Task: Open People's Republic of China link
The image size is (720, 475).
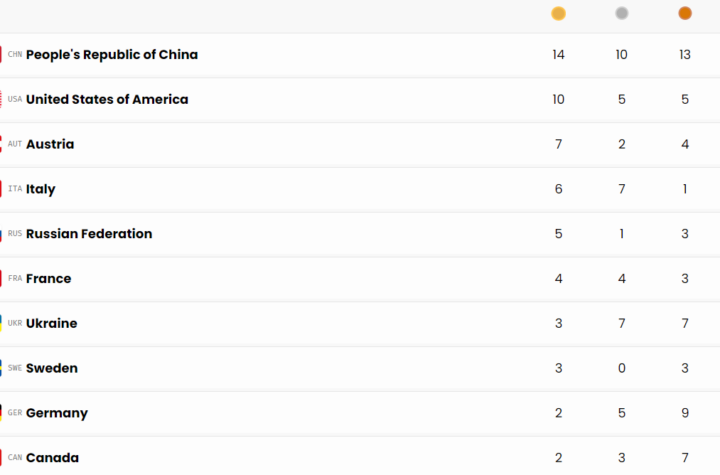Action: click(111, 55)
